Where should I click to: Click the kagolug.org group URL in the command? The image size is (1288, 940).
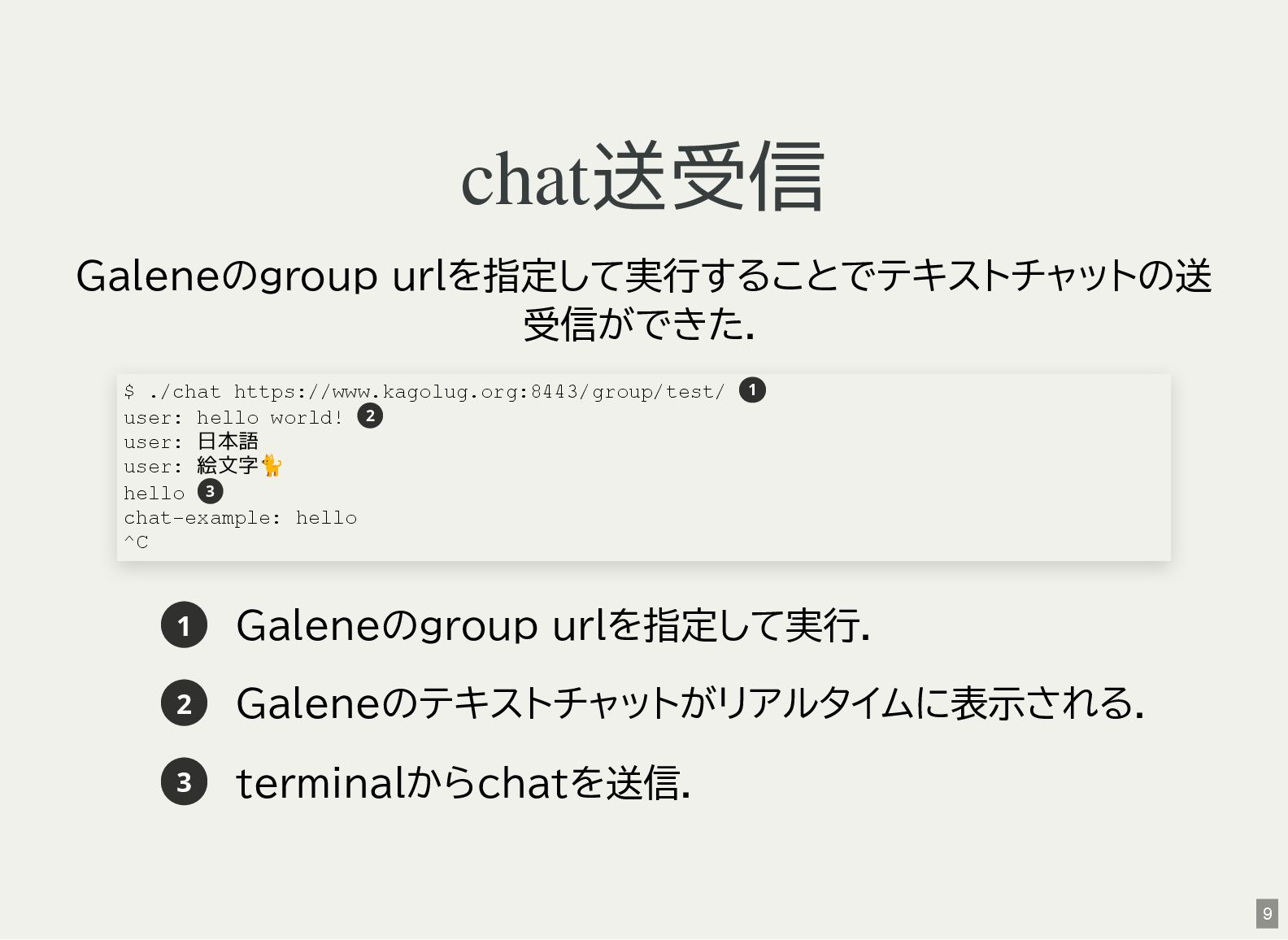coord(479,392)
